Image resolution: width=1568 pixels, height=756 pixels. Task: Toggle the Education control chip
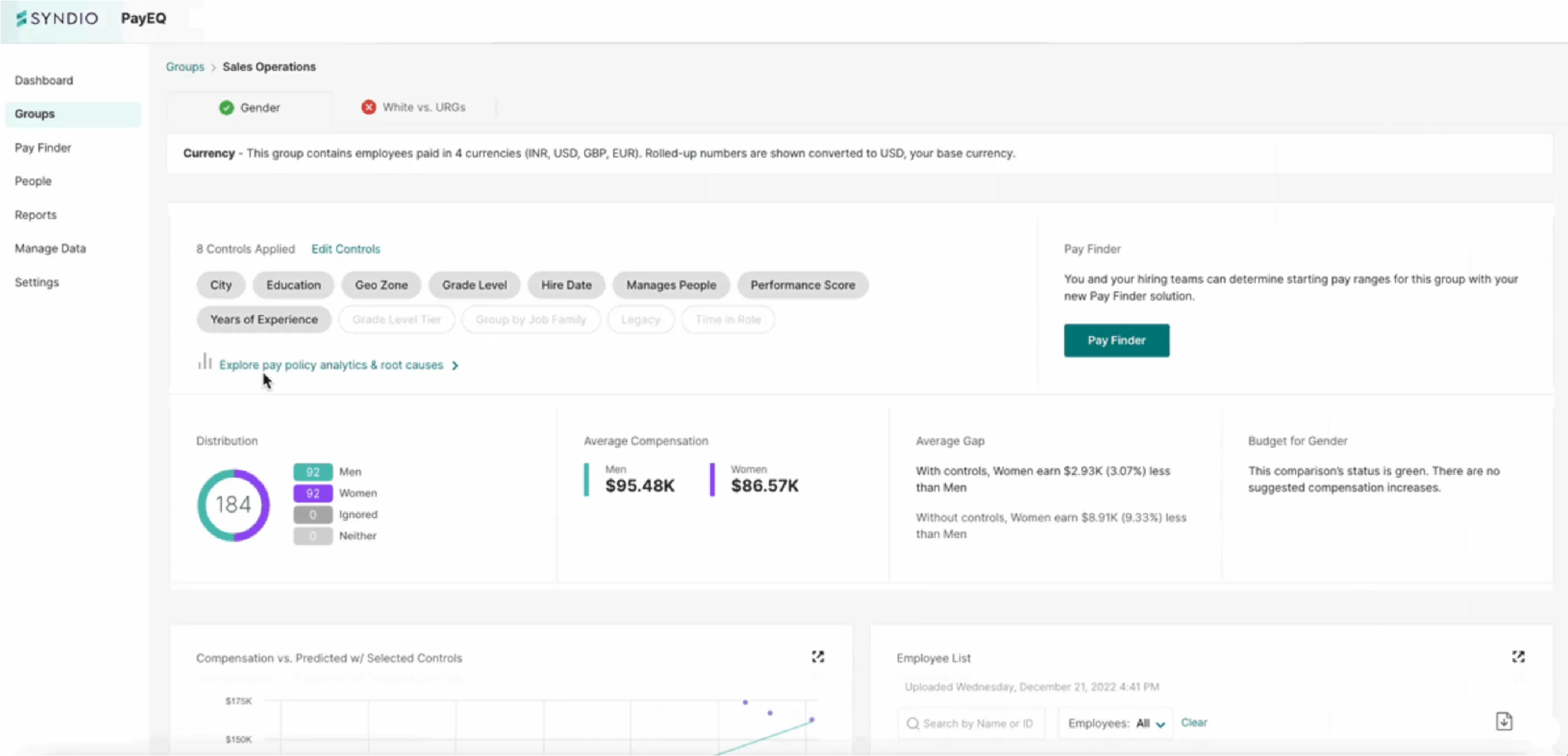pos(294,285)
